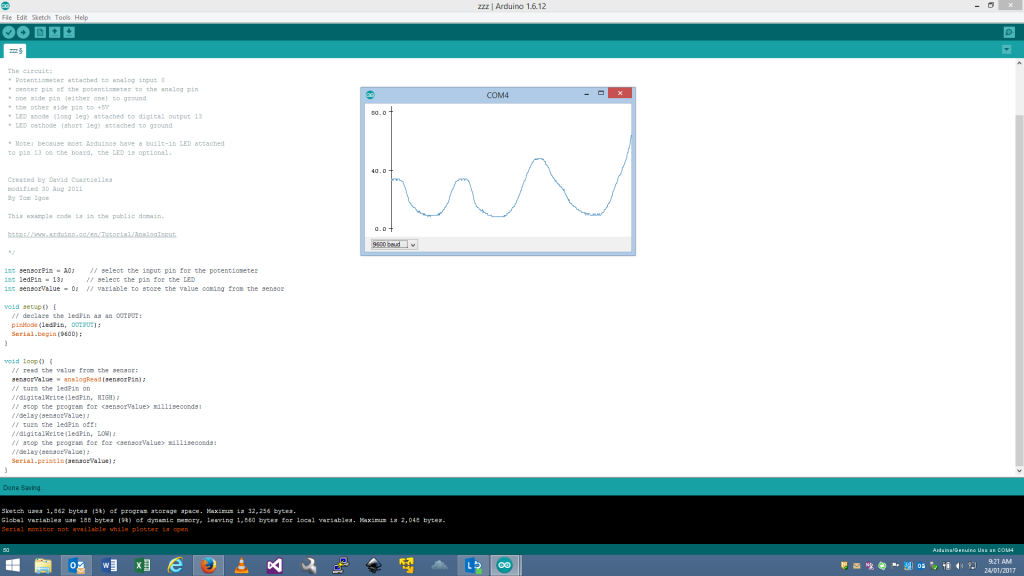The image size is (1024, 576).
Task: Close the COM4 serial plotter window
Action: tap(620, 94)
